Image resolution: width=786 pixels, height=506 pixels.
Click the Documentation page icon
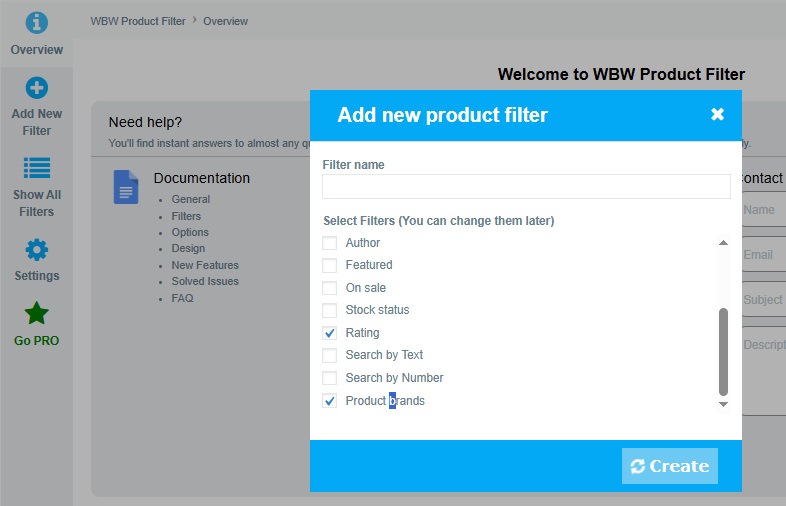coord(126,187)
